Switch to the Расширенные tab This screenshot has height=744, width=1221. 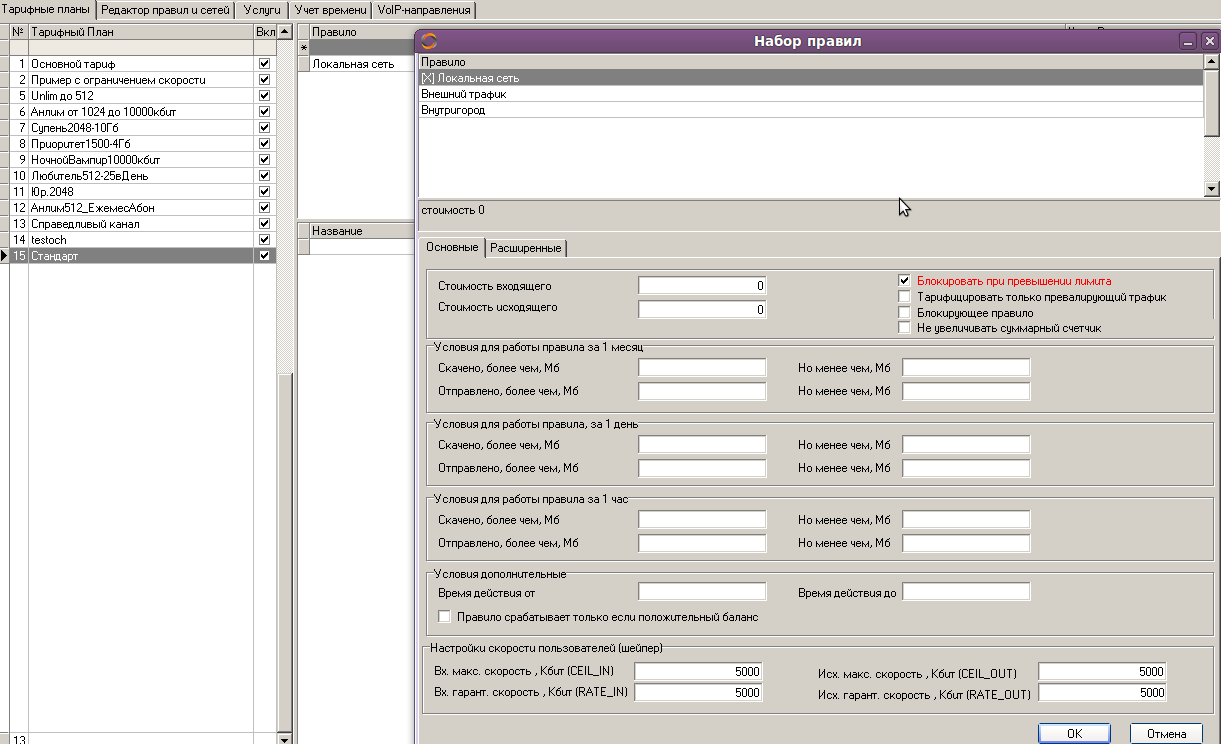pyautogui.click(x=526, y=248)
